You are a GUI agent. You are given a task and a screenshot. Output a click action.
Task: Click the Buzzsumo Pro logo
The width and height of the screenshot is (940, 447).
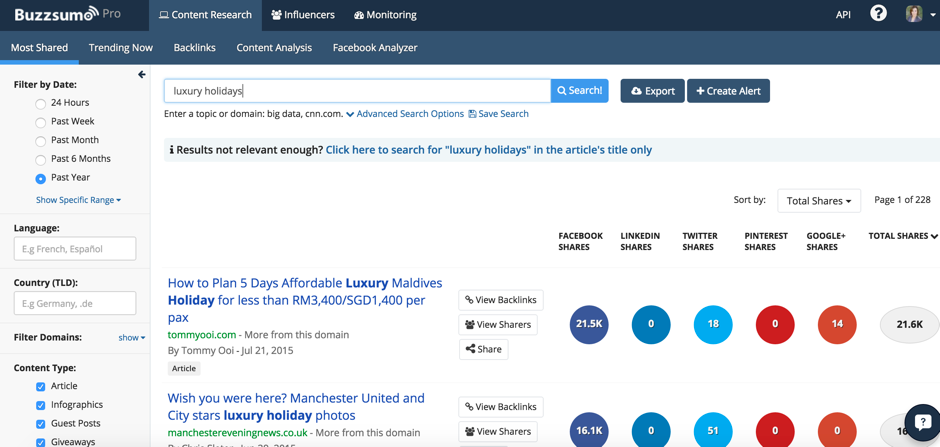(x=68, y=14)
